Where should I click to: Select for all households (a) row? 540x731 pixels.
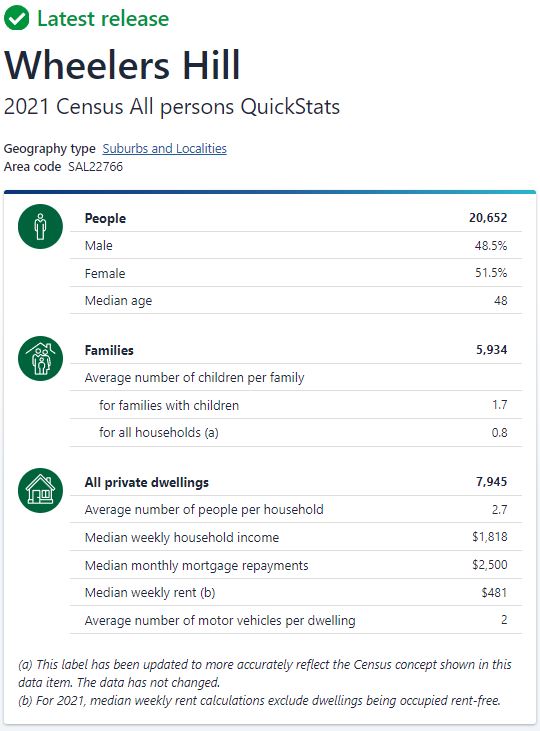[296, 433]
